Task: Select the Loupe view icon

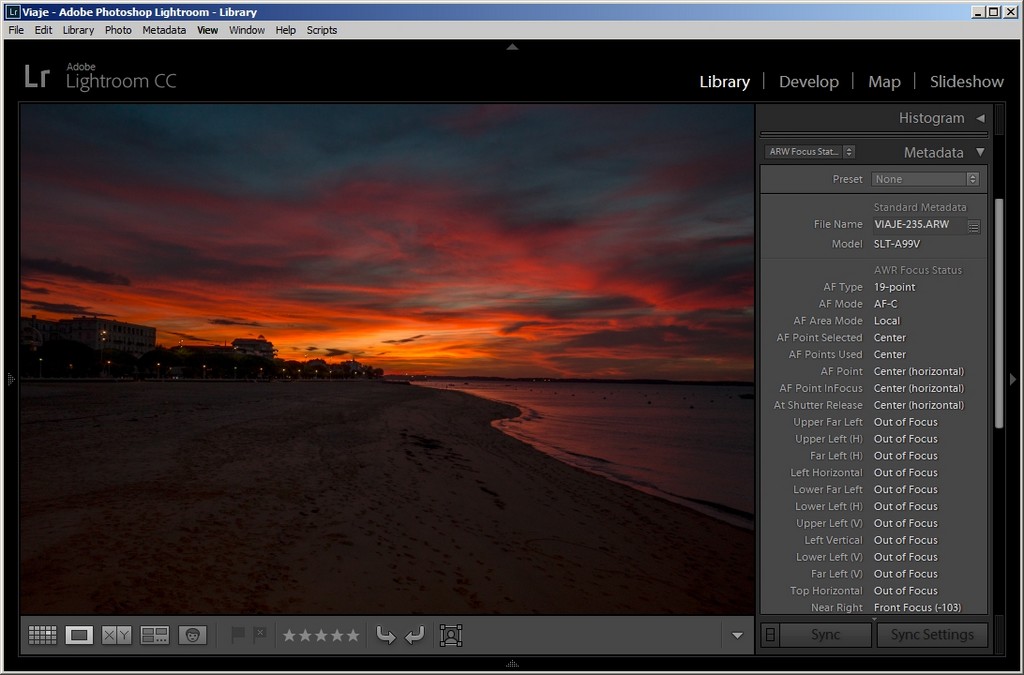Action: pos(79,635)
